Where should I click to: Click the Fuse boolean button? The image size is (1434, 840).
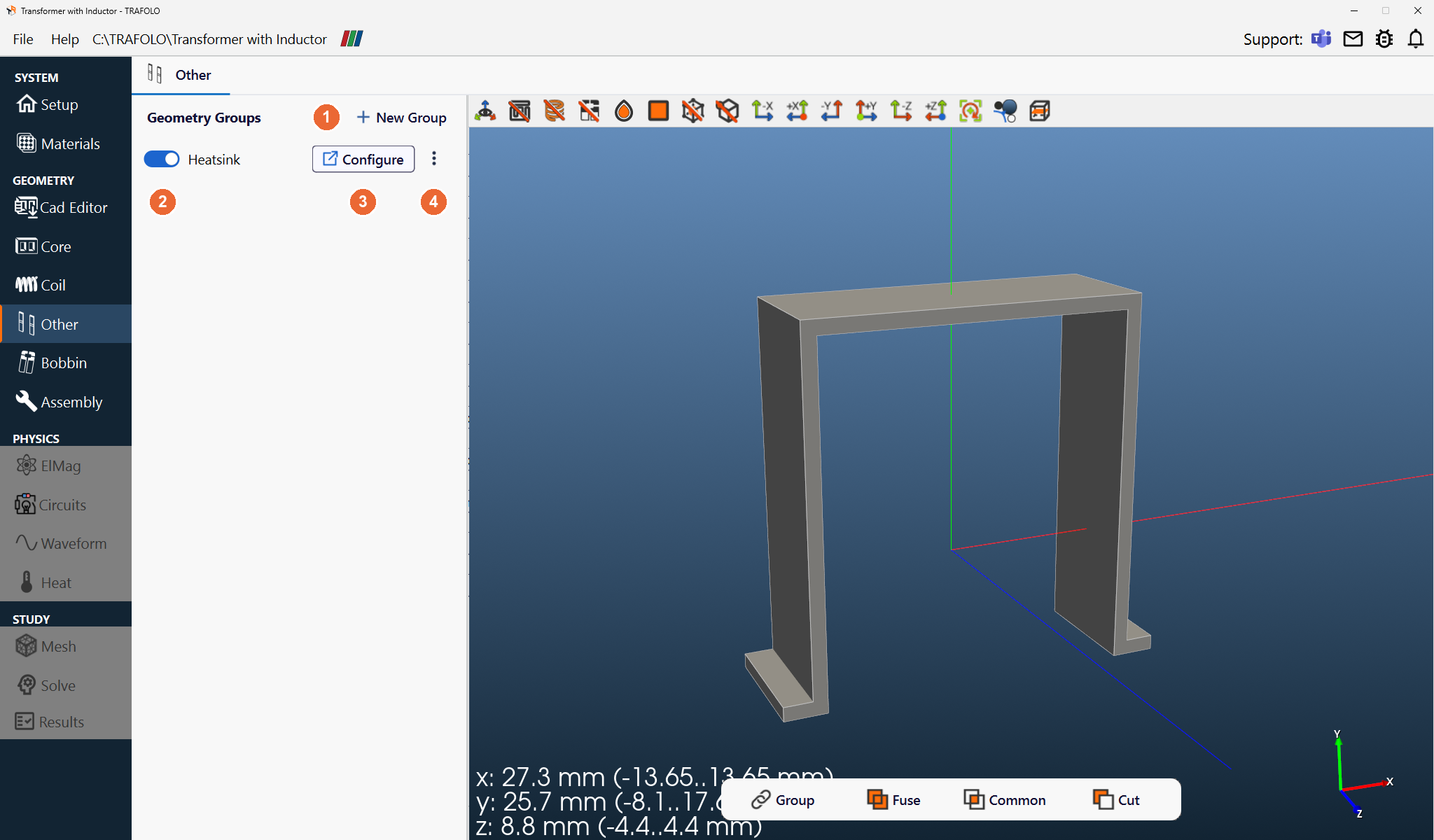(894, 799)
